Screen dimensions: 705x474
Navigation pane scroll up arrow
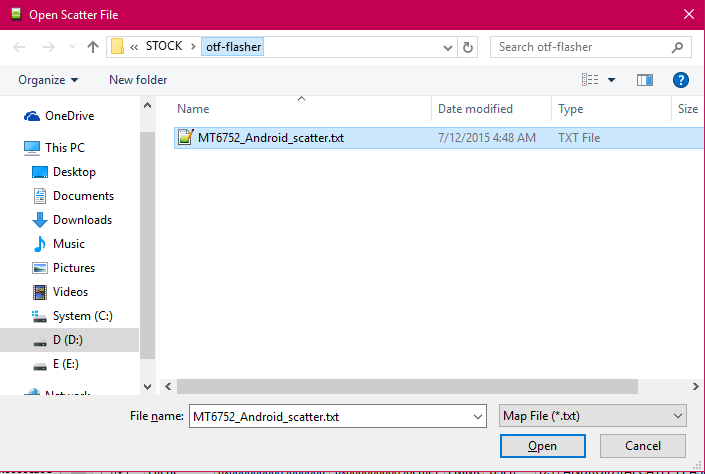click(x=147, y=105)
